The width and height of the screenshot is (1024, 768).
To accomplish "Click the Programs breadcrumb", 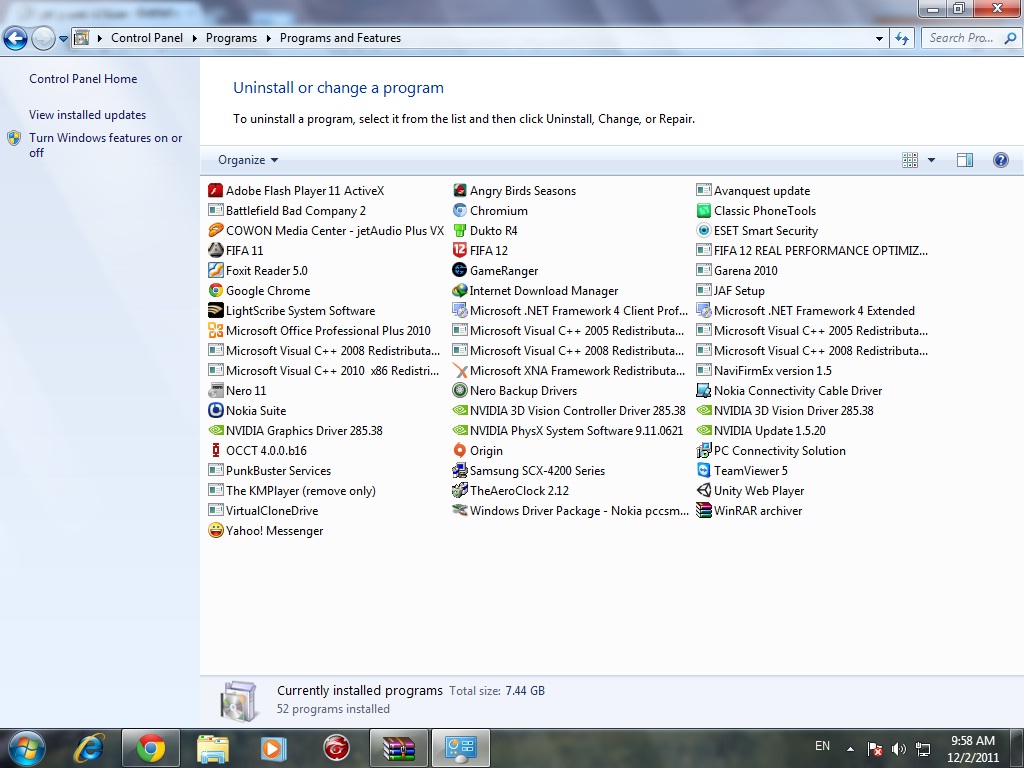I will click(x=231, y=38).
